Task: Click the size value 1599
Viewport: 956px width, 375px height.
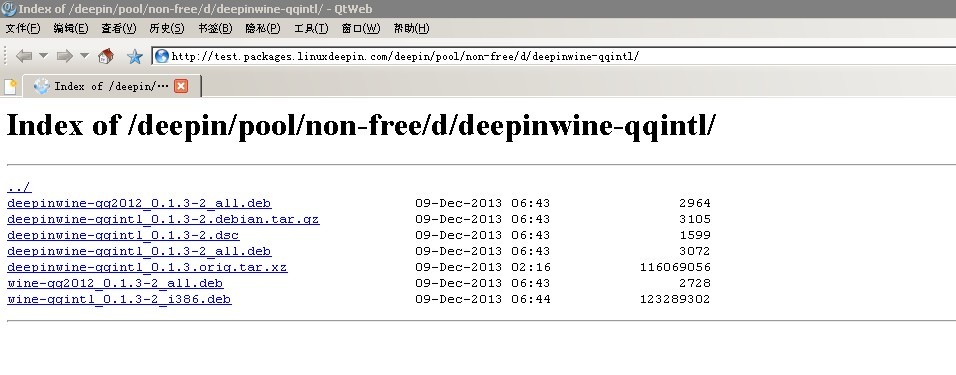Action: tap(695, 235)
